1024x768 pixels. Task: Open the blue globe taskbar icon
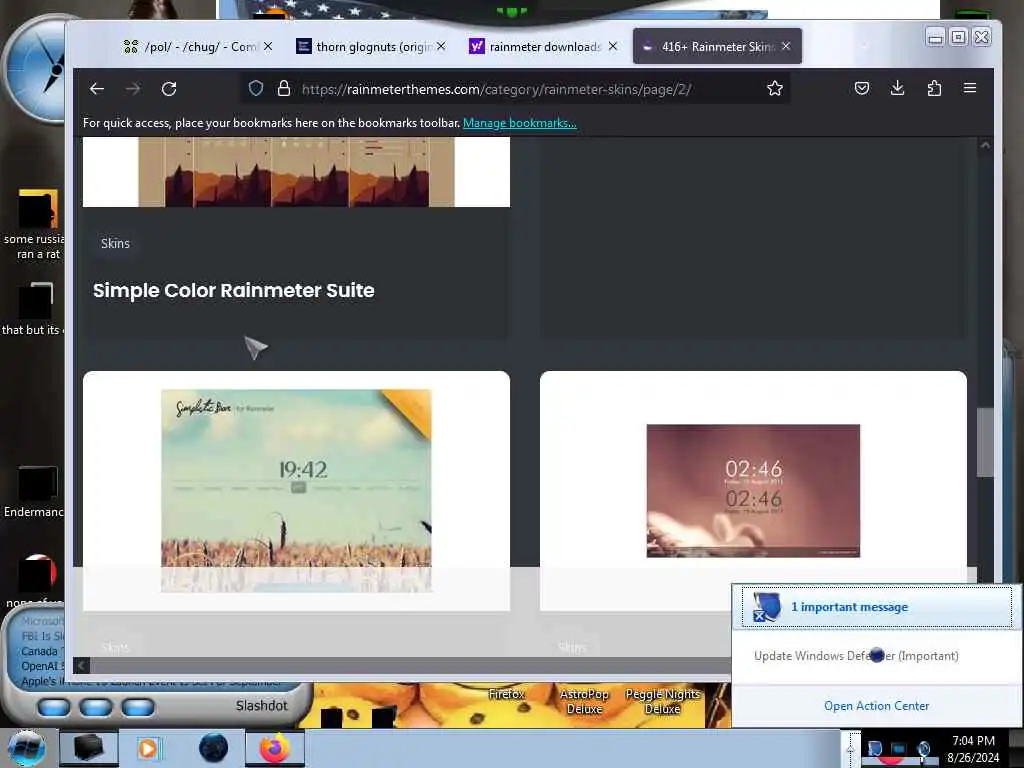tap(214, 748)
